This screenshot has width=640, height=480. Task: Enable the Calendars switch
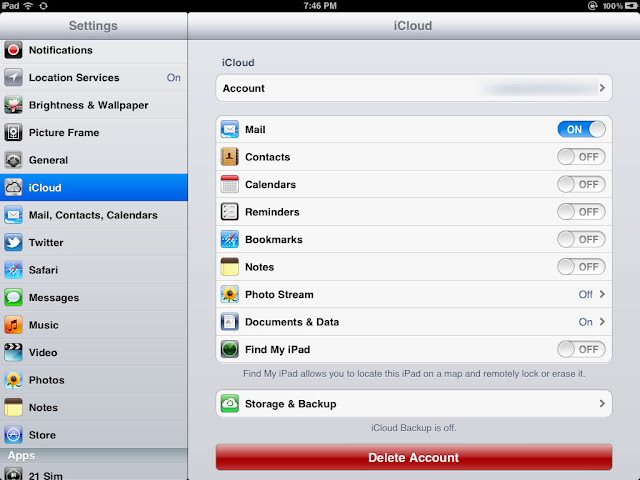581,184
